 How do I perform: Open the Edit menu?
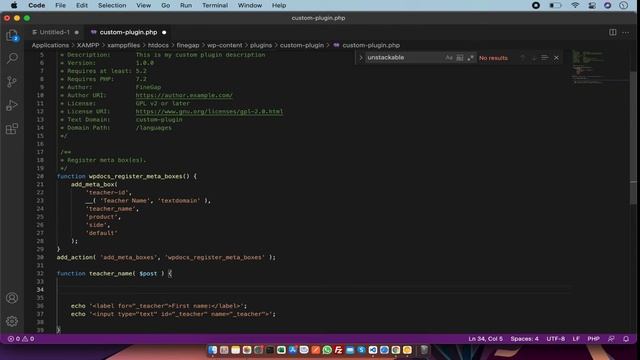pyautogui.click(x=82, y=5)
